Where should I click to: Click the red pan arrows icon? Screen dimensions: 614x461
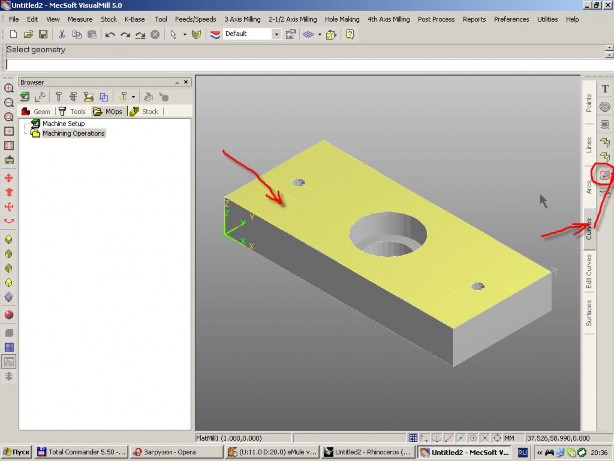click(9, 178)
